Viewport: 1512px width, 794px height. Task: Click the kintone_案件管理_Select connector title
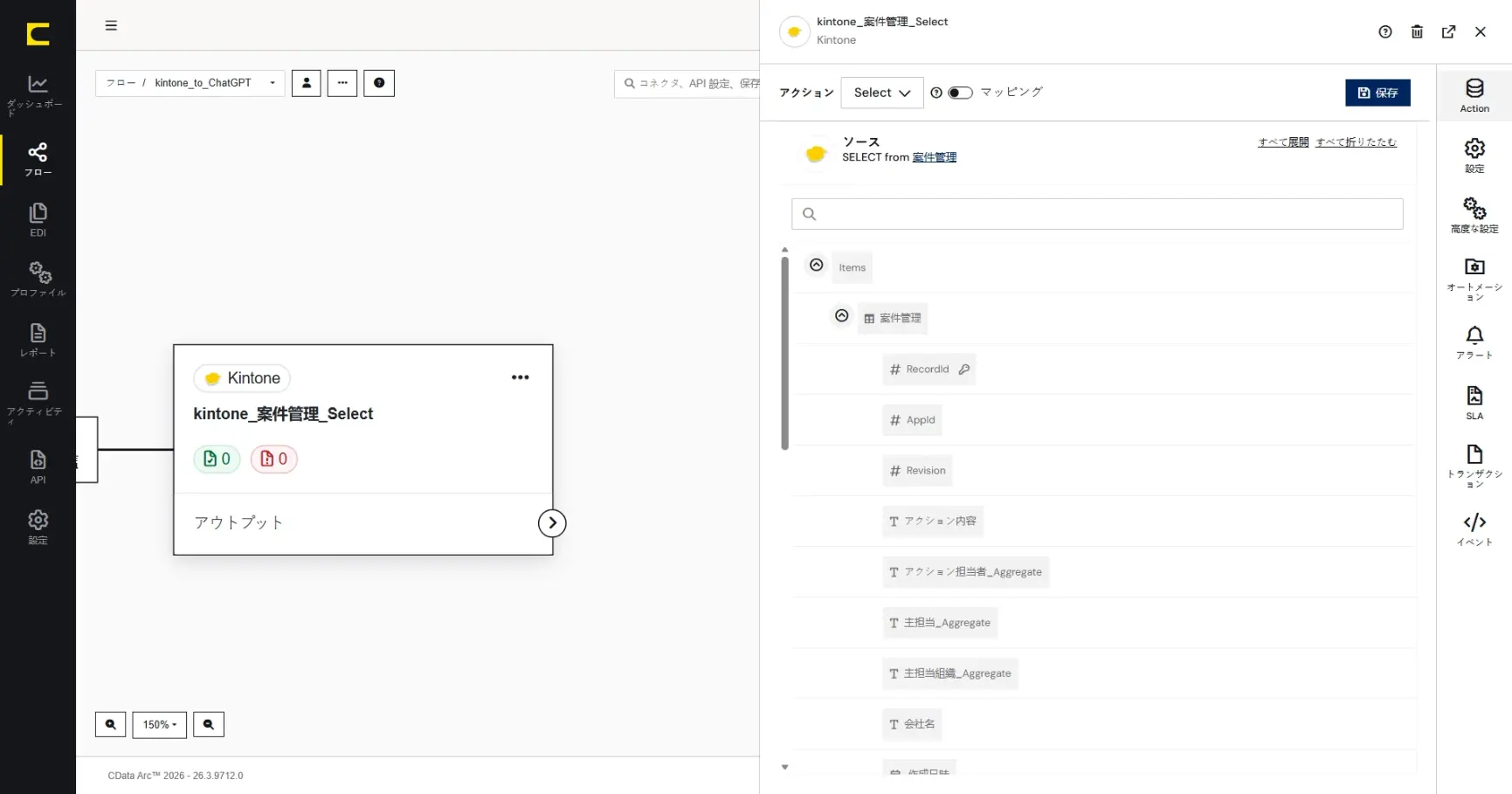point(283,414)
